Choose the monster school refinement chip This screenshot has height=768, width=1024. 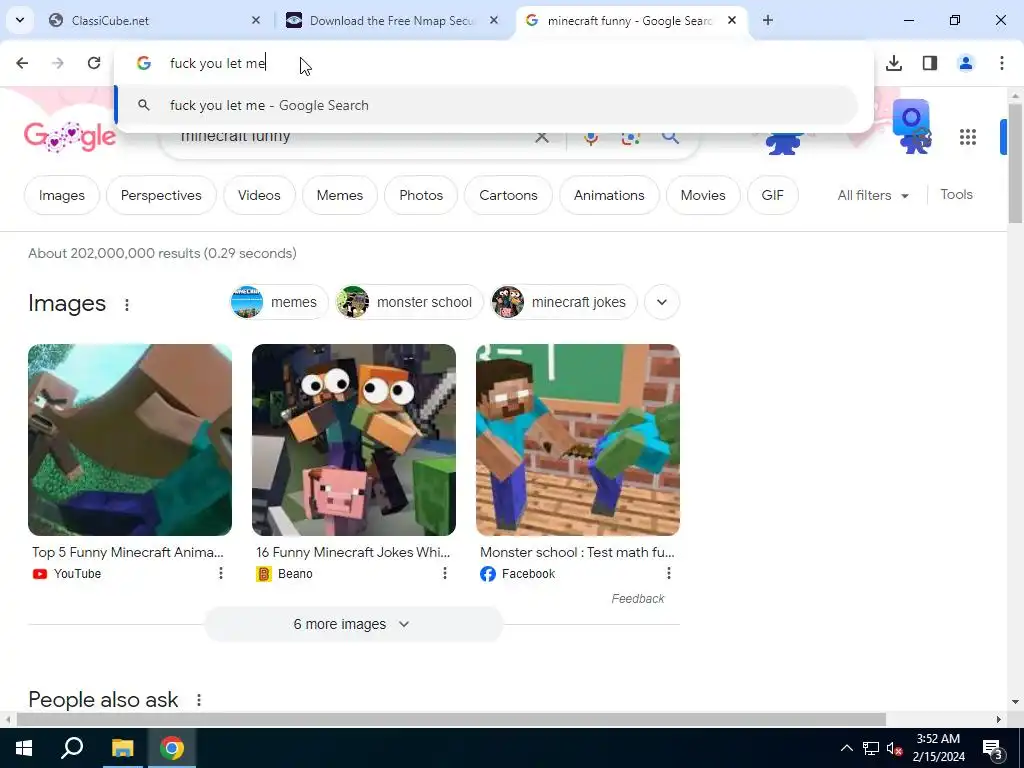tap(409, 302)
